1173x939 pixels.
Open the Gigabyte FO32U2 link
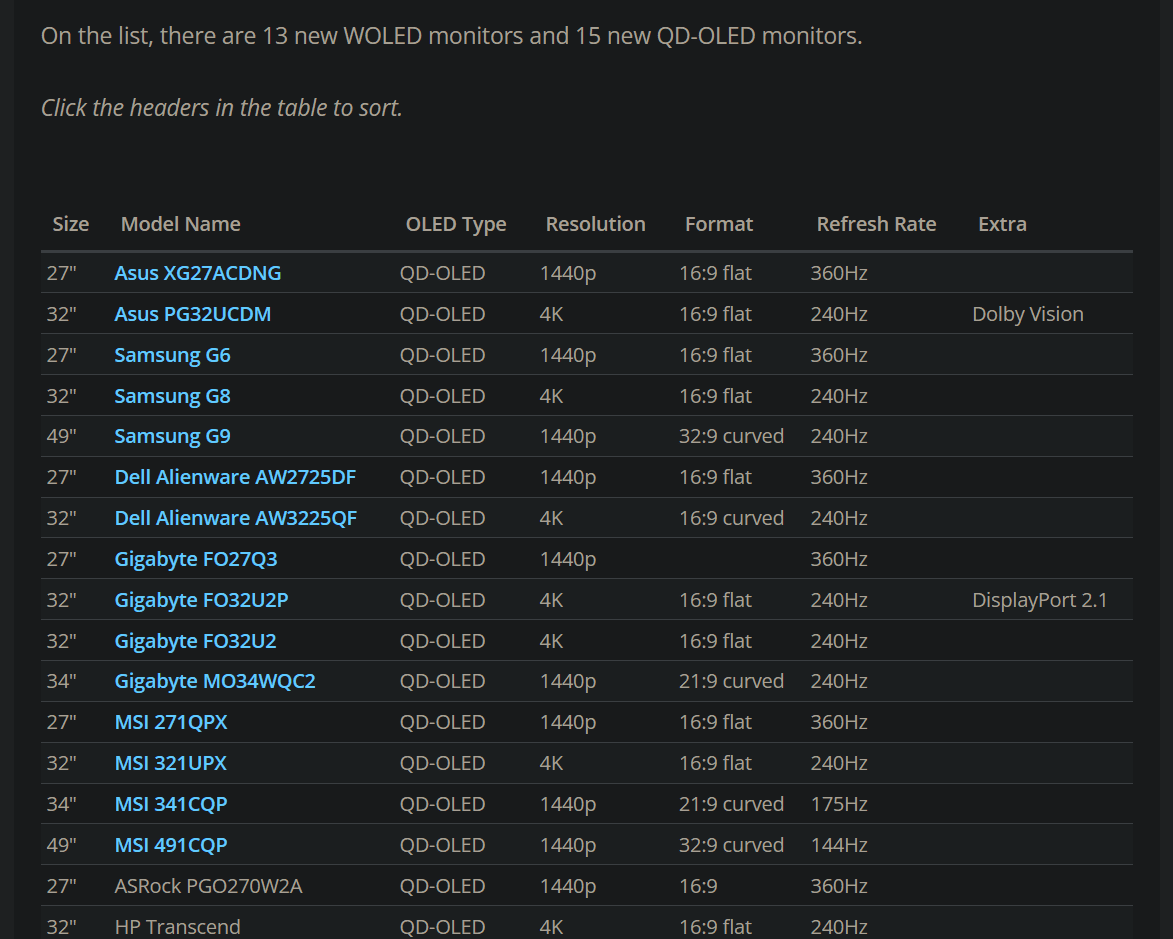[195, 641]
